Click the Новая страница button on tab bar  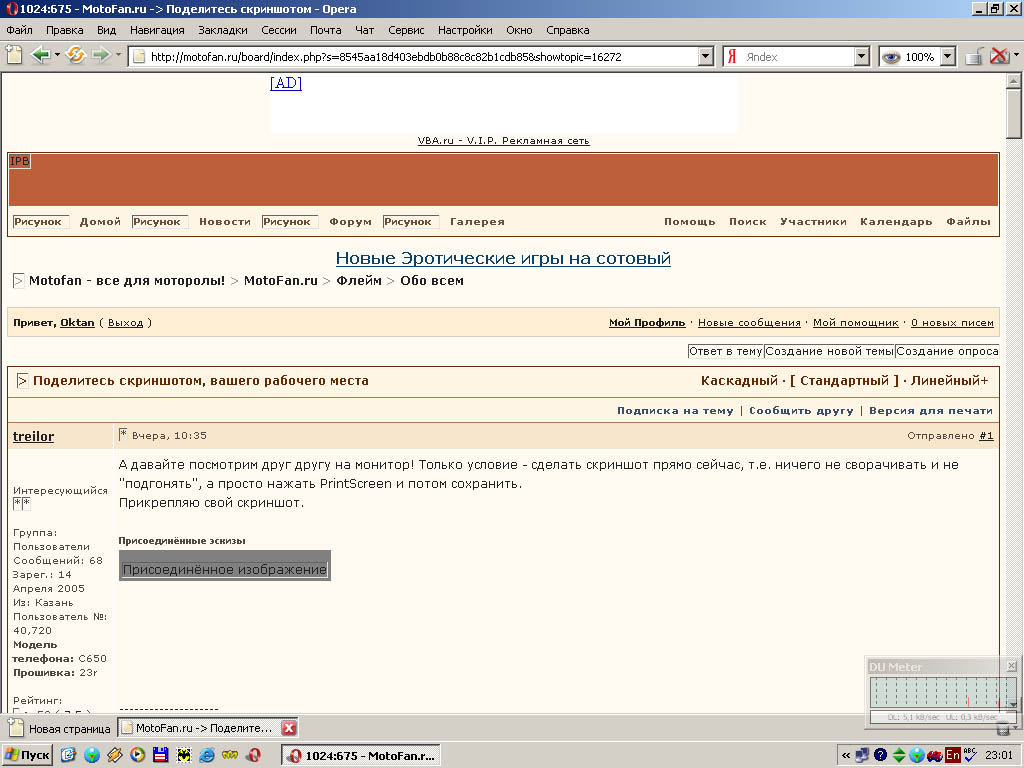[60, 728]
